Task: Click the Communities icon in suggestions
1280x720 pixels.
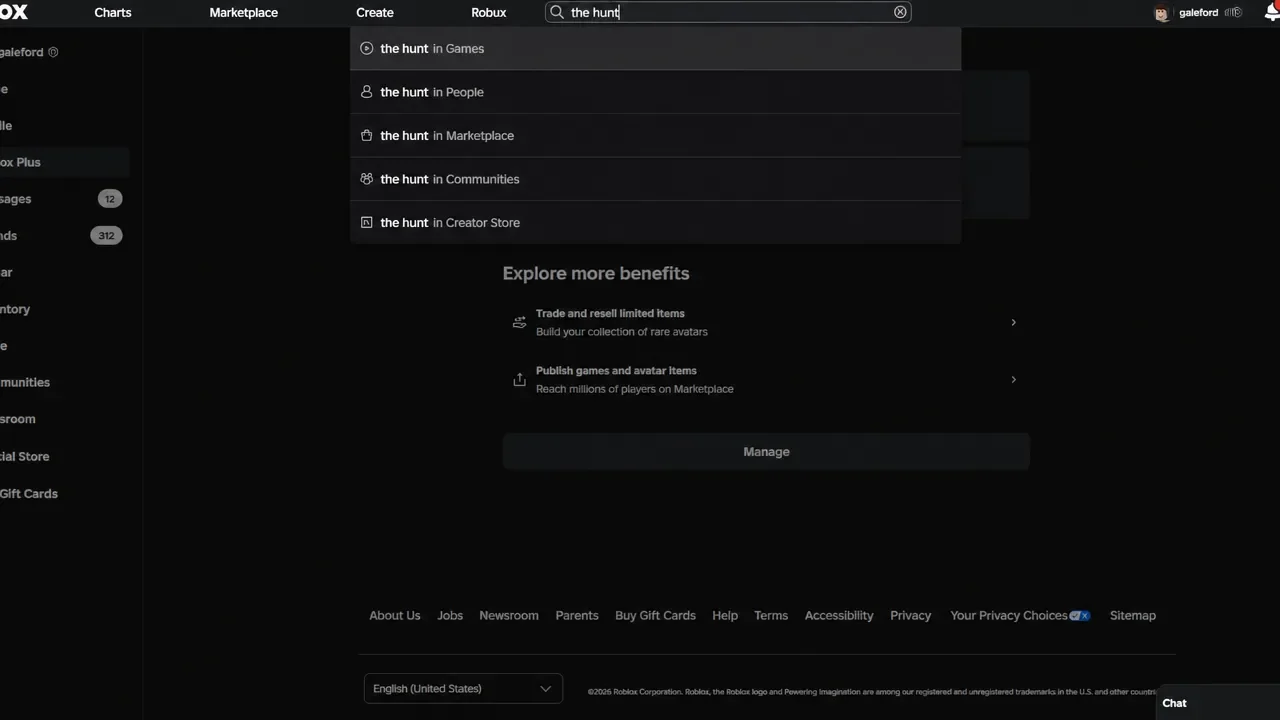Action: 366,179
